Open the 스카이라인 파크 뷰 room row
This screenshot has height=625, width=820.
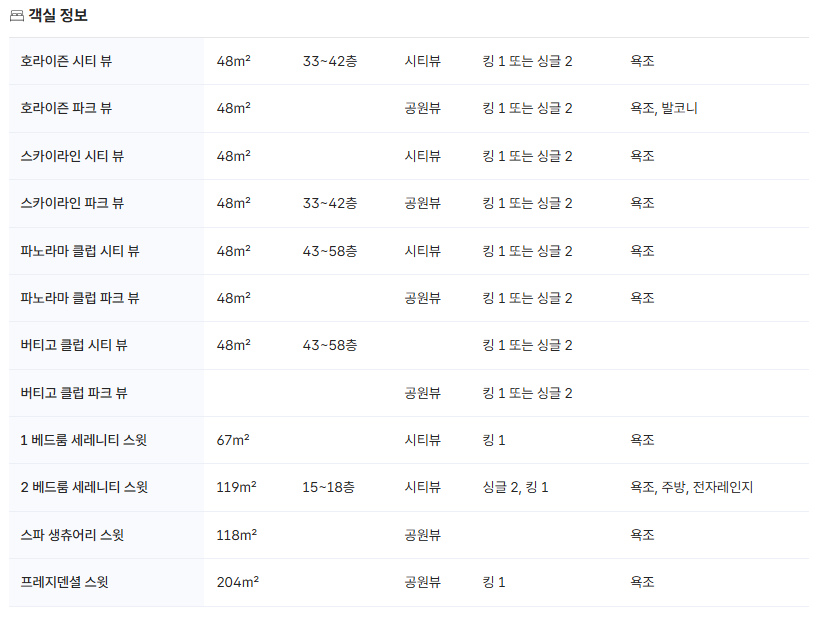tap(72, 203)
